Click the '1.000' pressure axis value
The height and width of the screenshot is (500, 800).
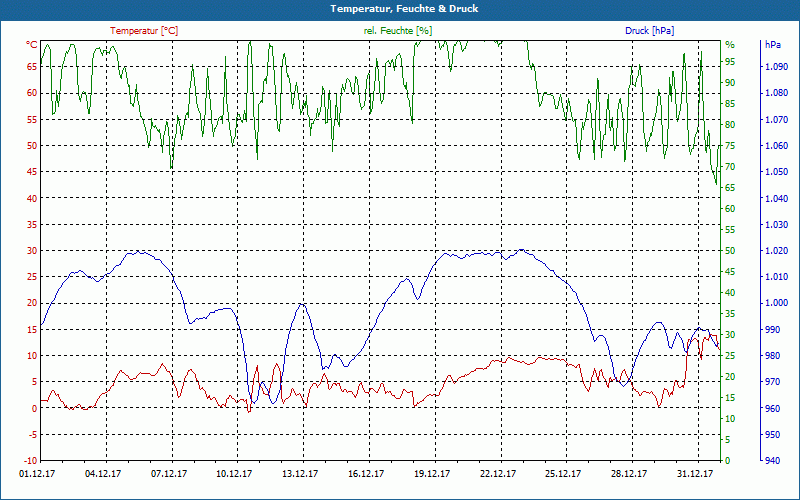pos(777,303)
